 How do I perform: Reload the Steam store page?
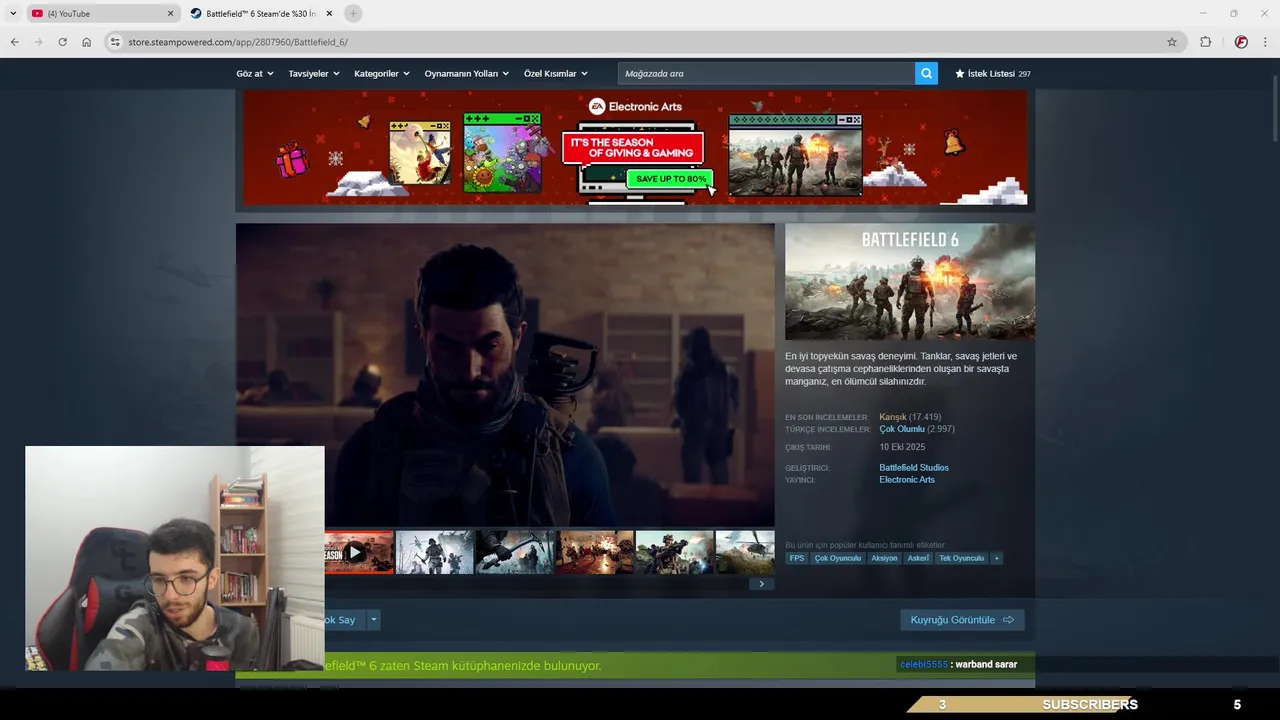[x=62, y=42]
